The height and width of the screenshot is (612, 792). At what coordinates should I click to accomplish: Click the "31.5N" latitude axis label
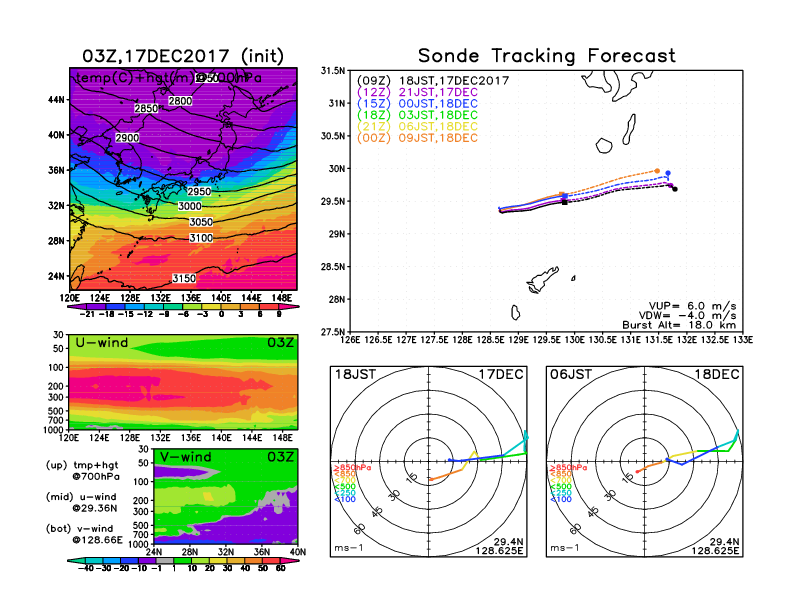click(x=334, y=71)
